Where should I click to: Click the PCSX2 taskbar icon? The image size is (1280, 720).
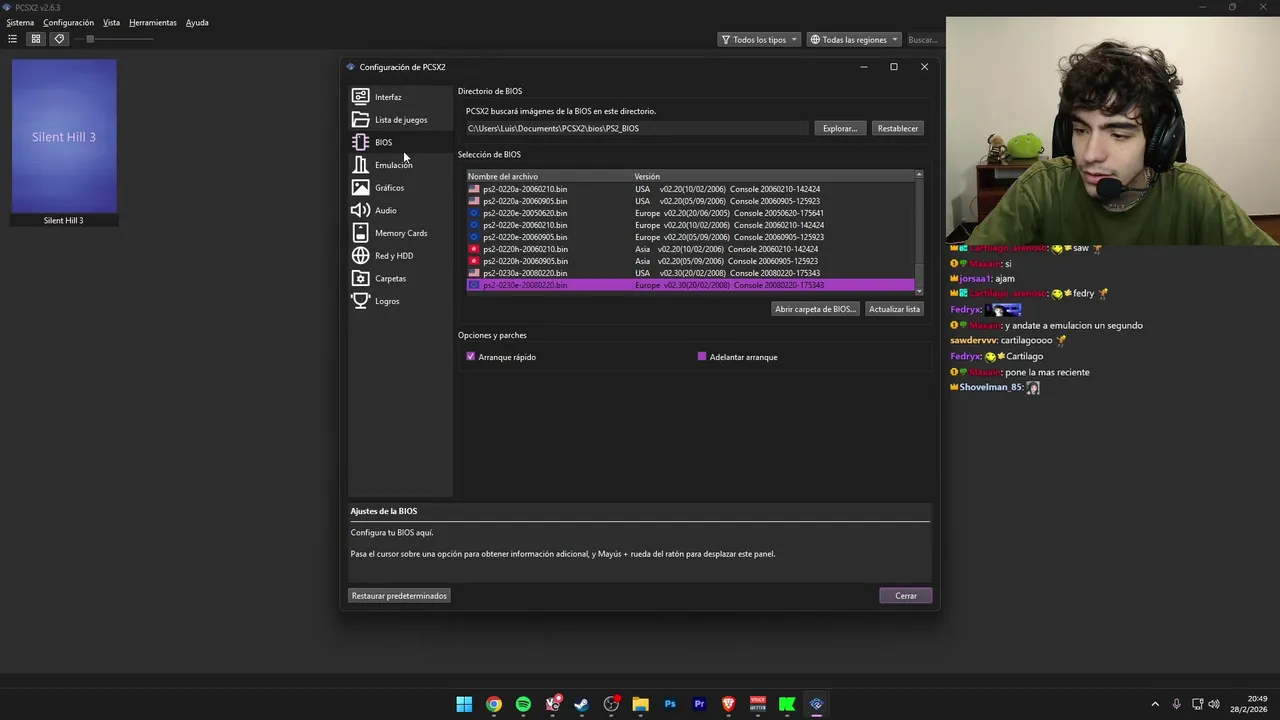click(x=816, y=704)
